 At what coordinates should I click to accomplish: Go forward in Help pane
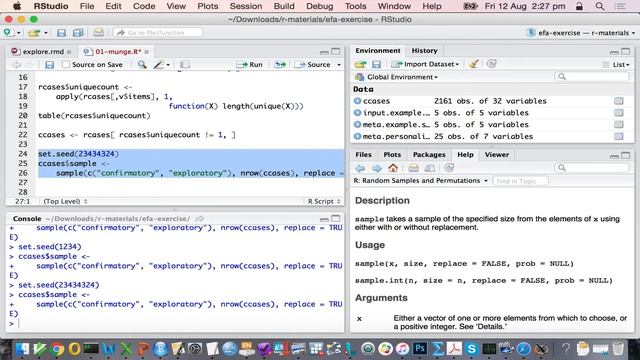pyautogui.click(x=376, y=168)
